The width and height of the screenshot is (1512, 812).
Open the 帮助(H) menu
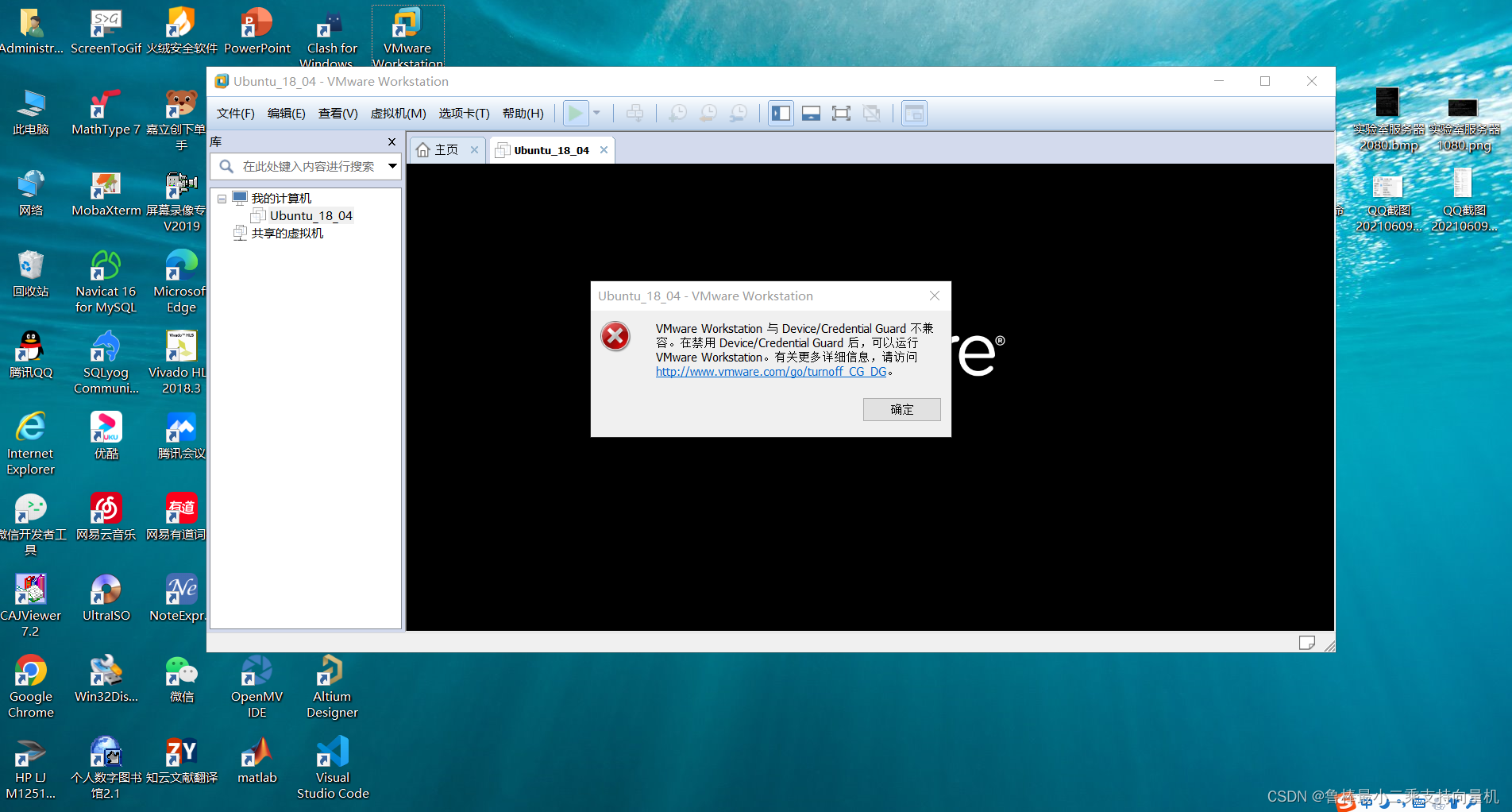(523, 114)
